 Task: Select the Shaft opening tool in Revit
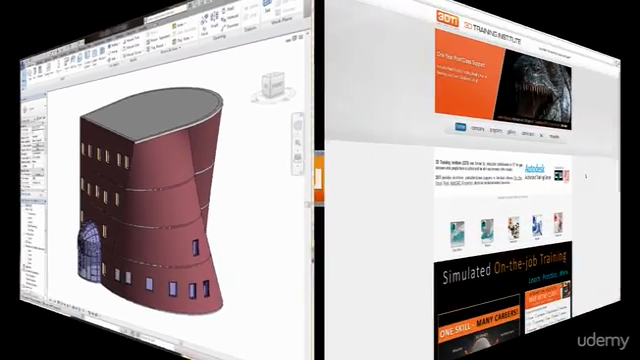coord(214,20)
